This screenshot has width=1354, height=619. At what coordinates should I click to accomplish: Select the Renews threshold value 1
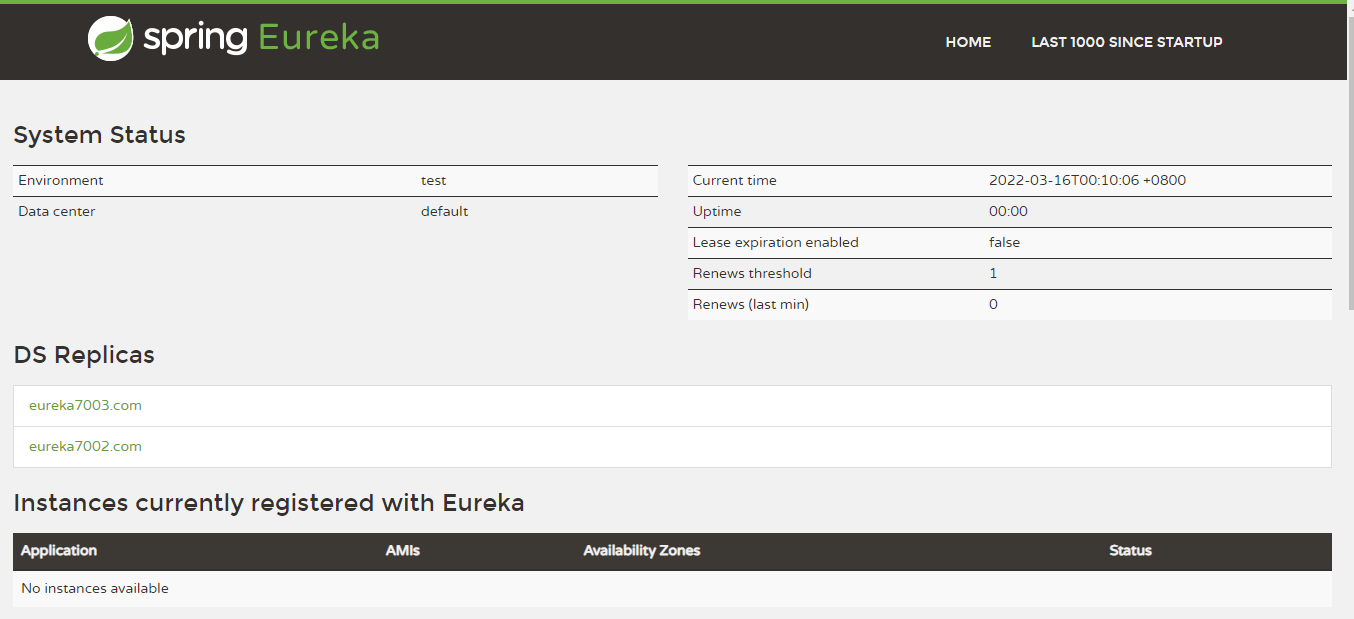coord(993,274)
